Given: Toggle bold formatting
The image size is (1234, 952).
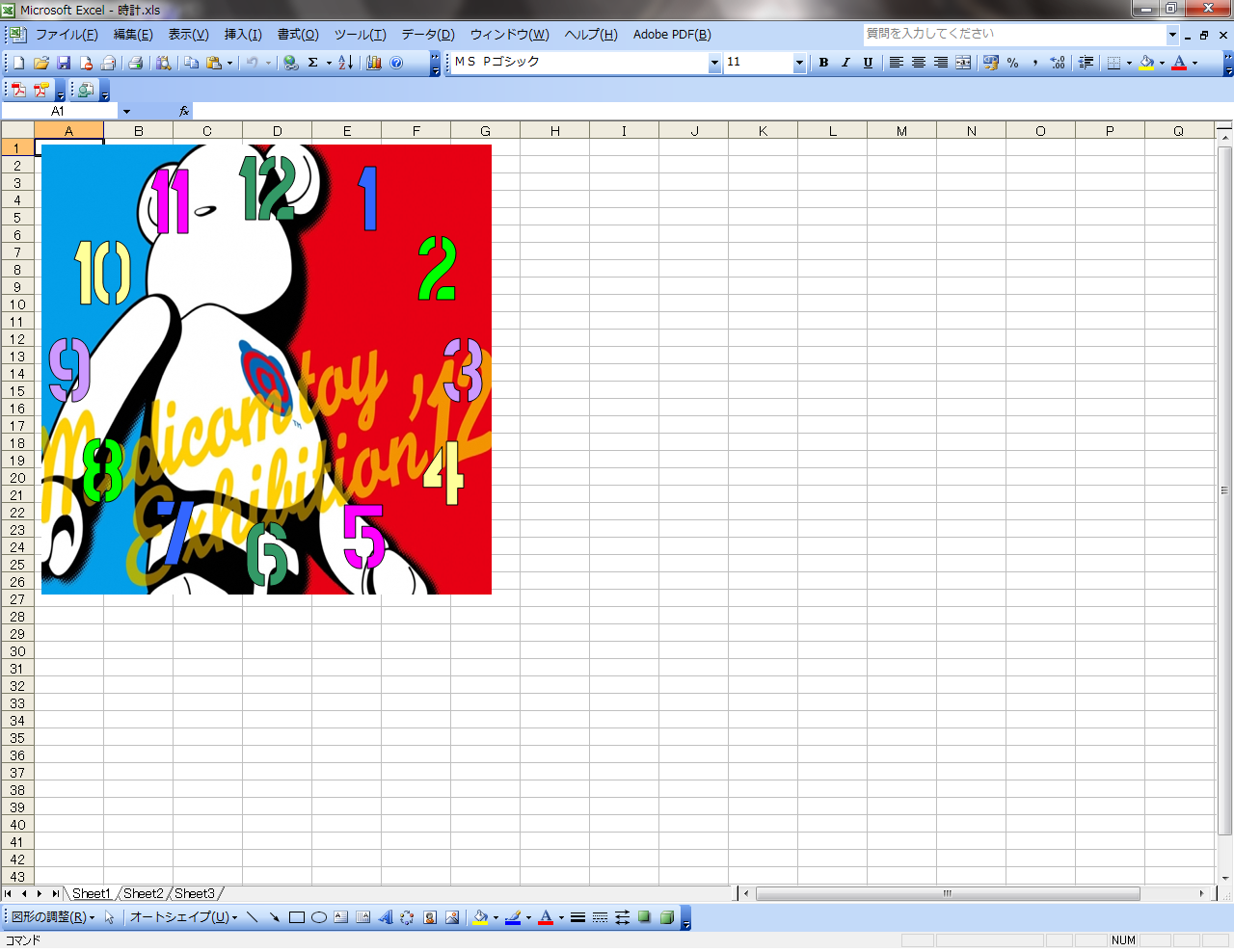Looking at the screenshot, I should 823,63.
